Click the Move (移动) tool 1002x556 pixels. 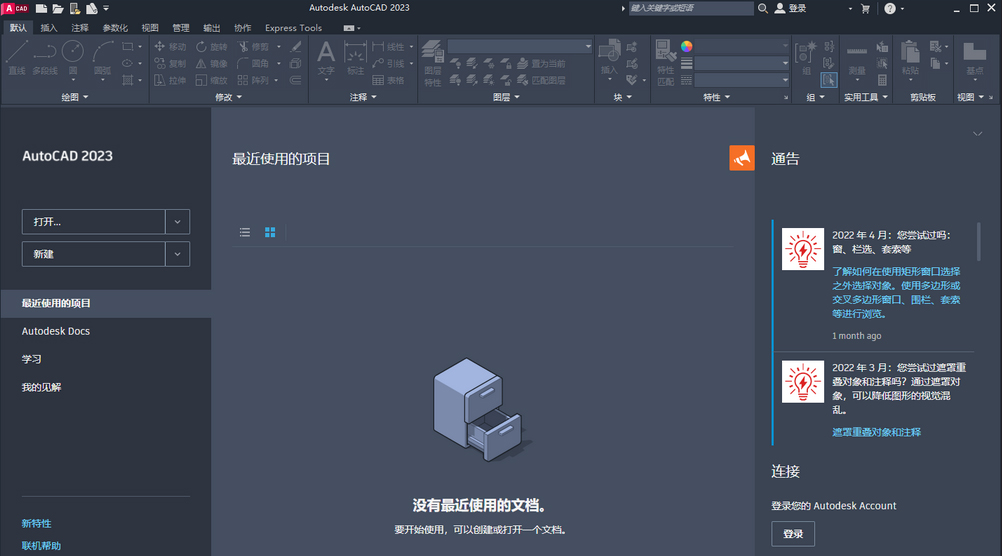pos(170,47)
